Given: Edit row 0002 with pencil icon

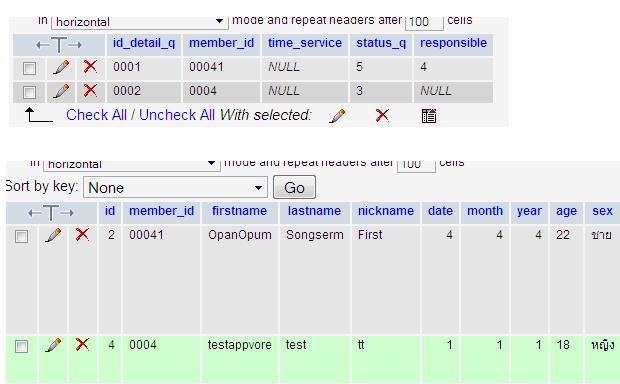Looking at the screenshot, I should pyautogui.click(x=61, y=91).
